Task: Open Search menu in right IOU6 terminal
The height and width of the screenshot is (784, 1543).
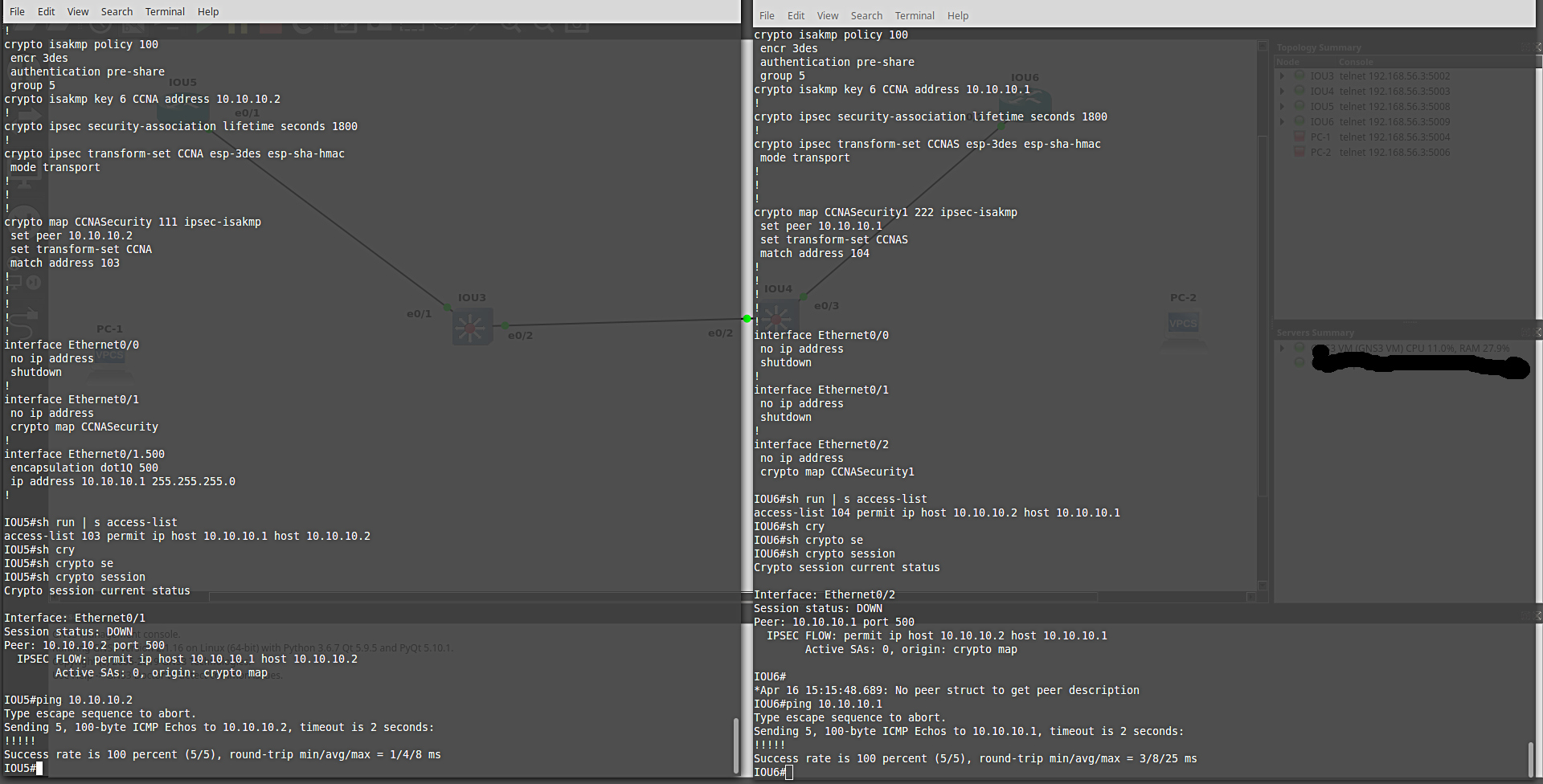Action: pos(866,15)
